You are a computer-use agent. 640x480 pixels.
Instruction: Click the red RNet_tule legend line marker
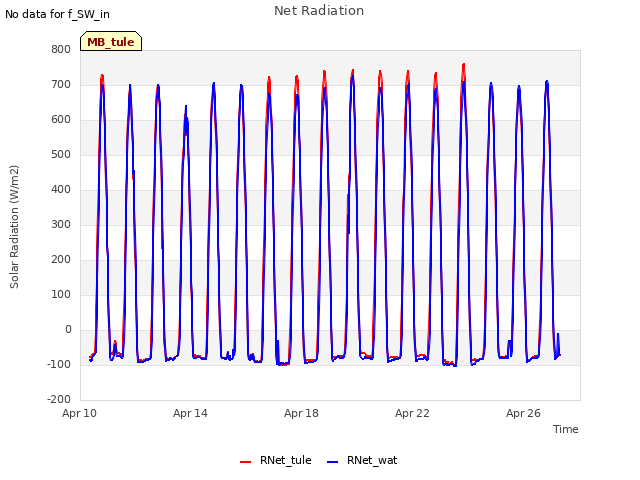tap(245, 461)
